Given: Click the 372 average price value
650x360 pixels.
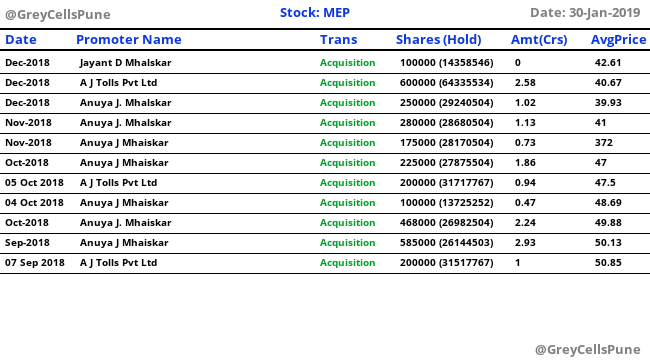Looking at the screenshot, I should 604,143.
